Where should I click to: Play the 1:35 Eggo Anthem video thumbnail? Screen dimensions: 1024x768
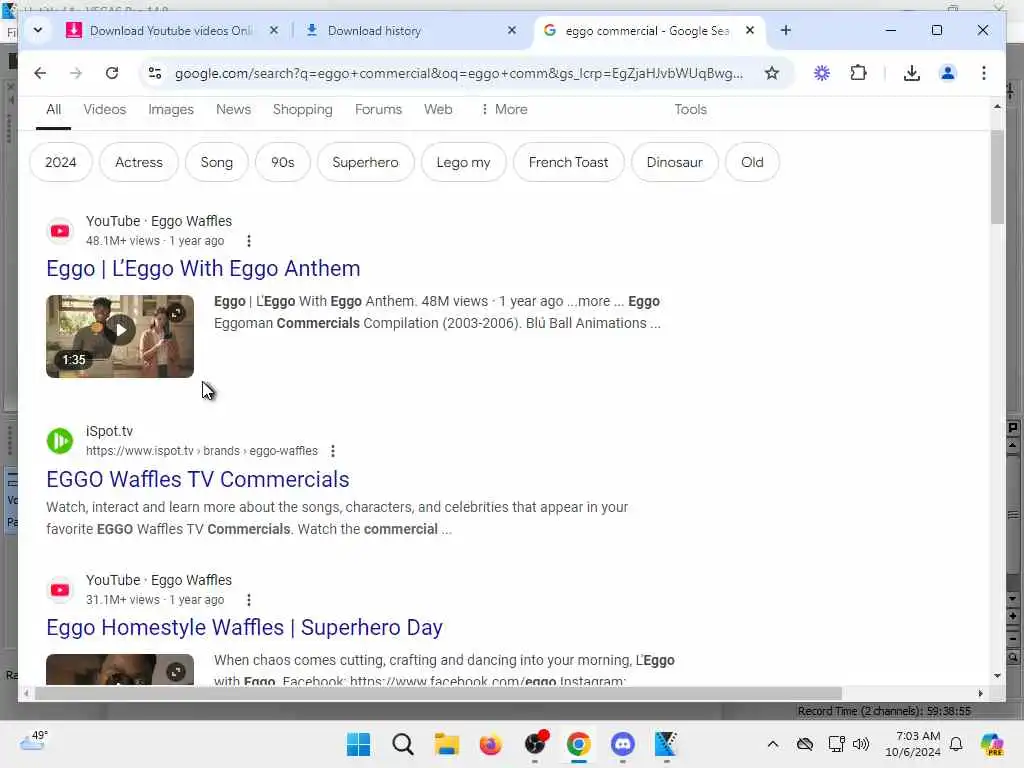[120, 336]
